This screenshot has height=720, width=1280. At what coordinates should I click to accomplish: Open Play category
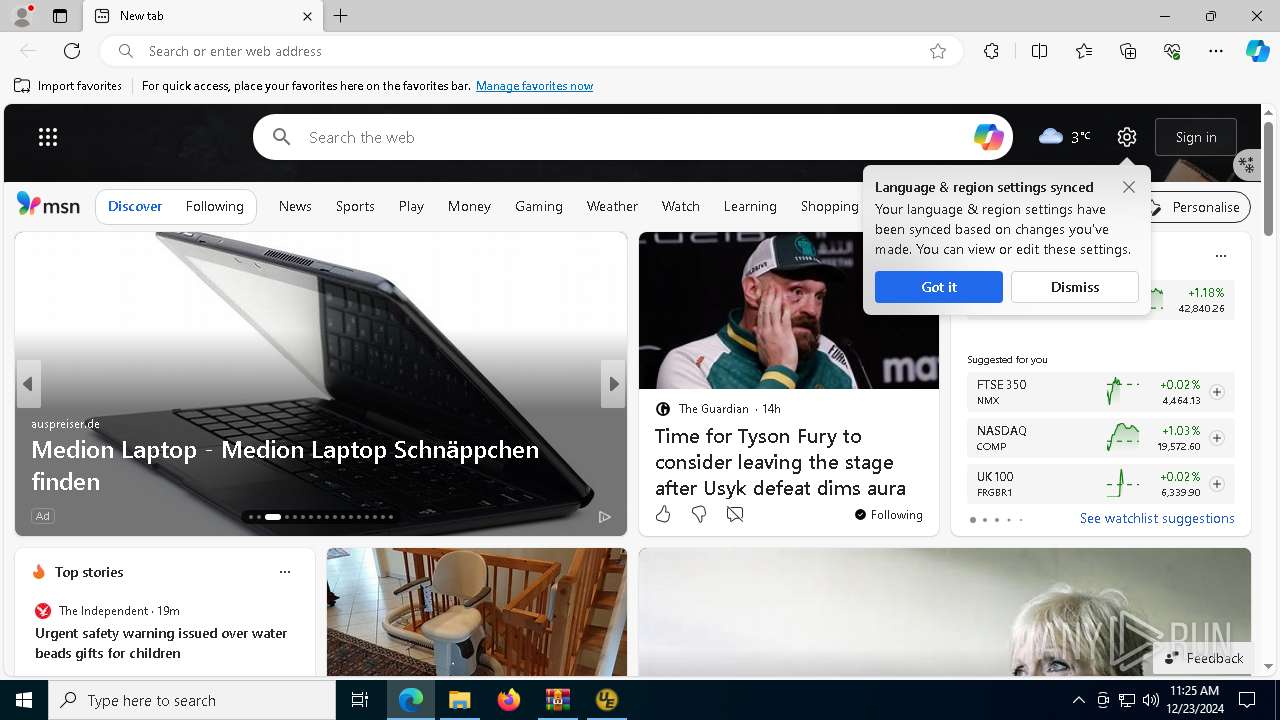pyautogui.click(x=411, y=206)
